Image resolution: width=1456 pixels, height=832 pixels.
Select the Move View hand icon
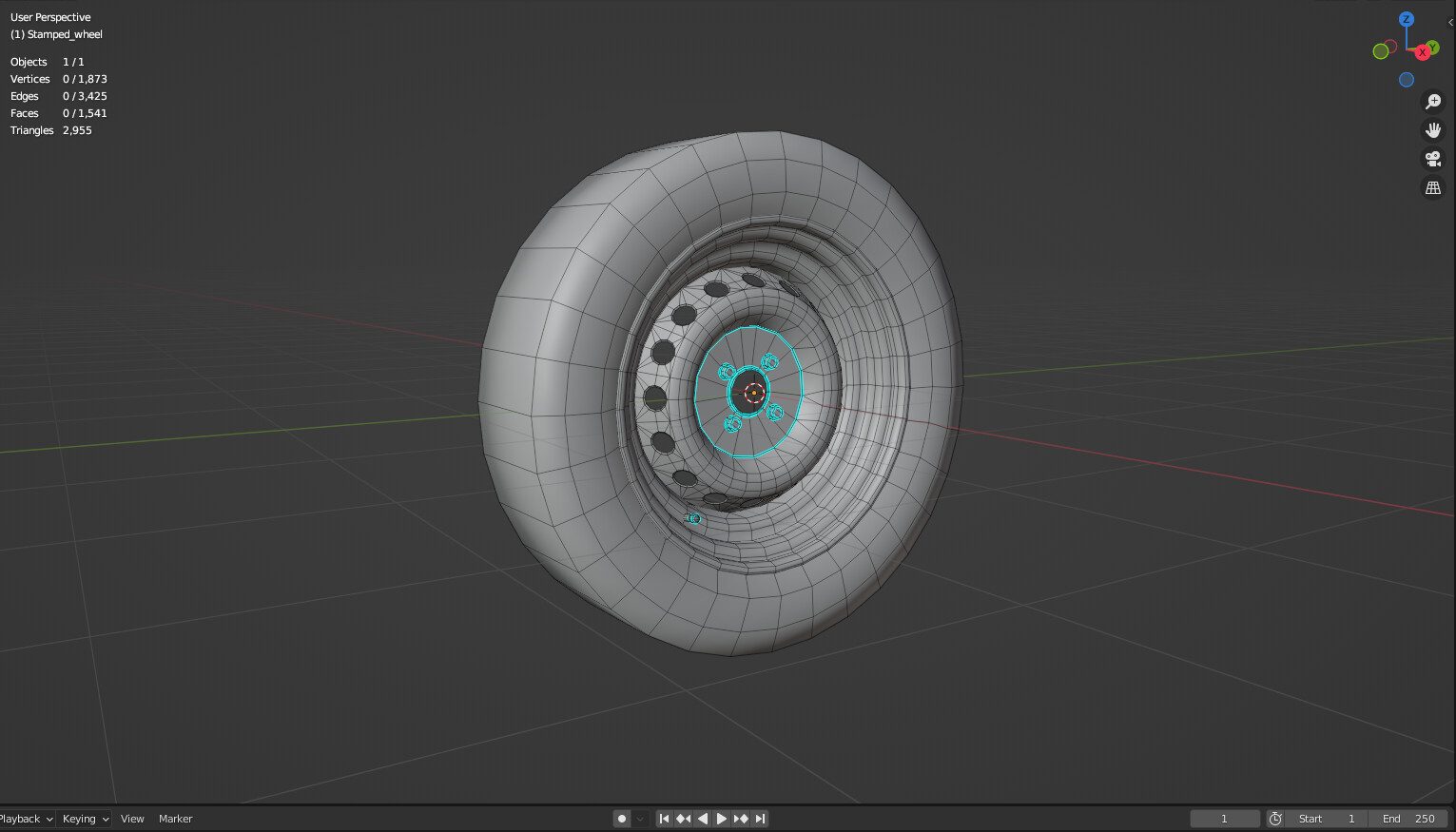[1433, 130]
